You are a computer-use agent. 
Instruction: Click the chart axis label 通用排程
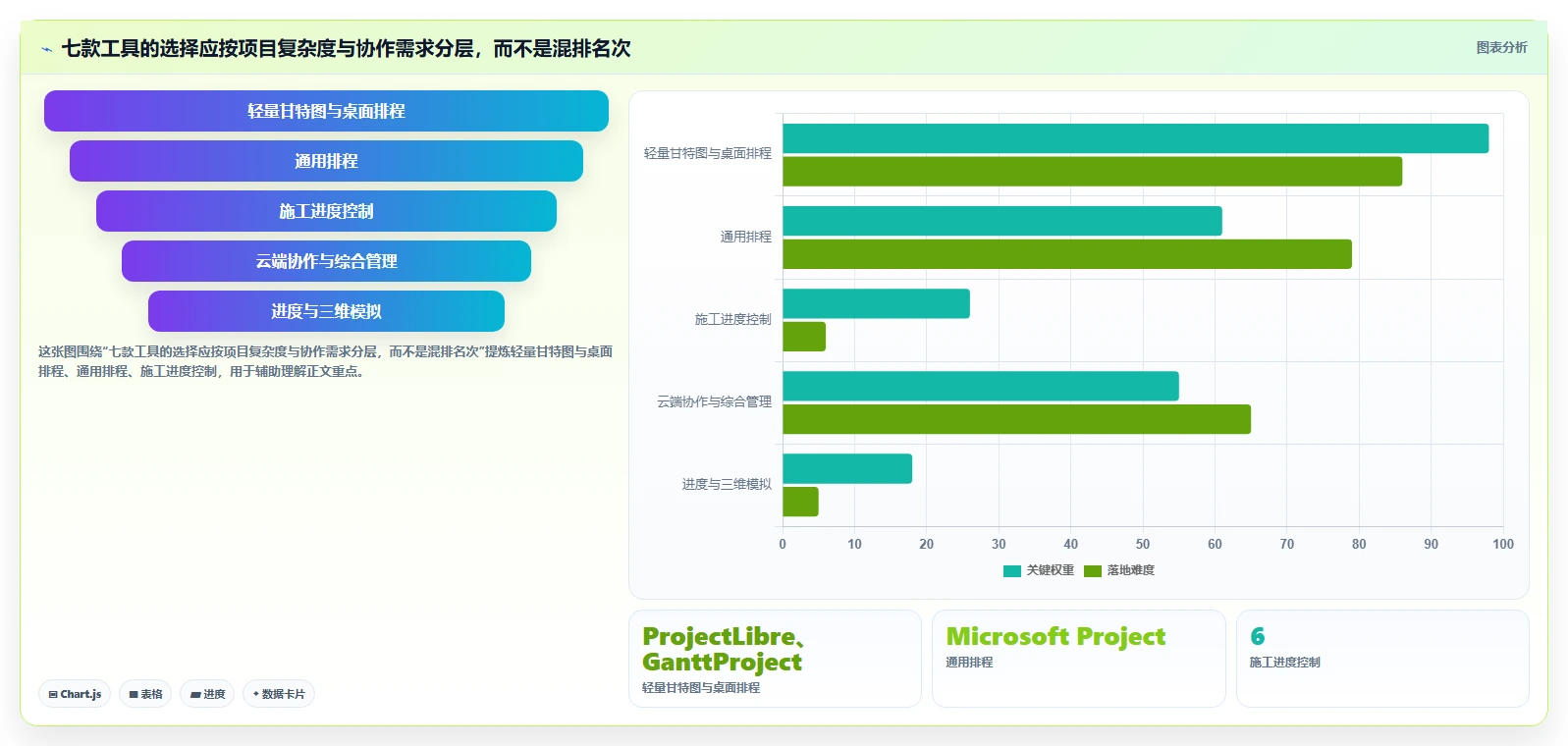pyautogui.click(x=746, y=237)
